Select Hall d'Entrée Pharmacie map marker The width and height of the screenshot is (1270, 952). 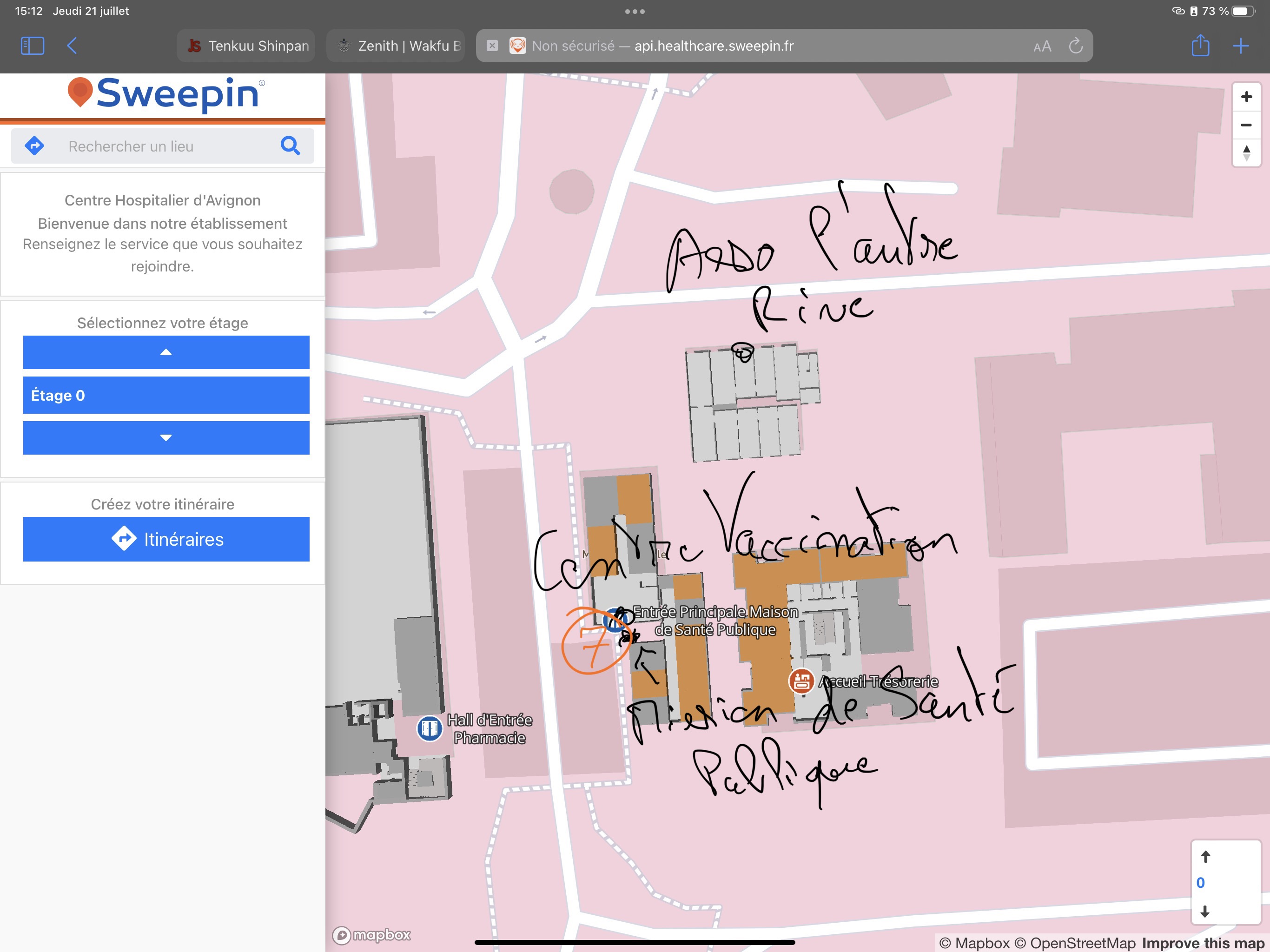pos(430,728)
